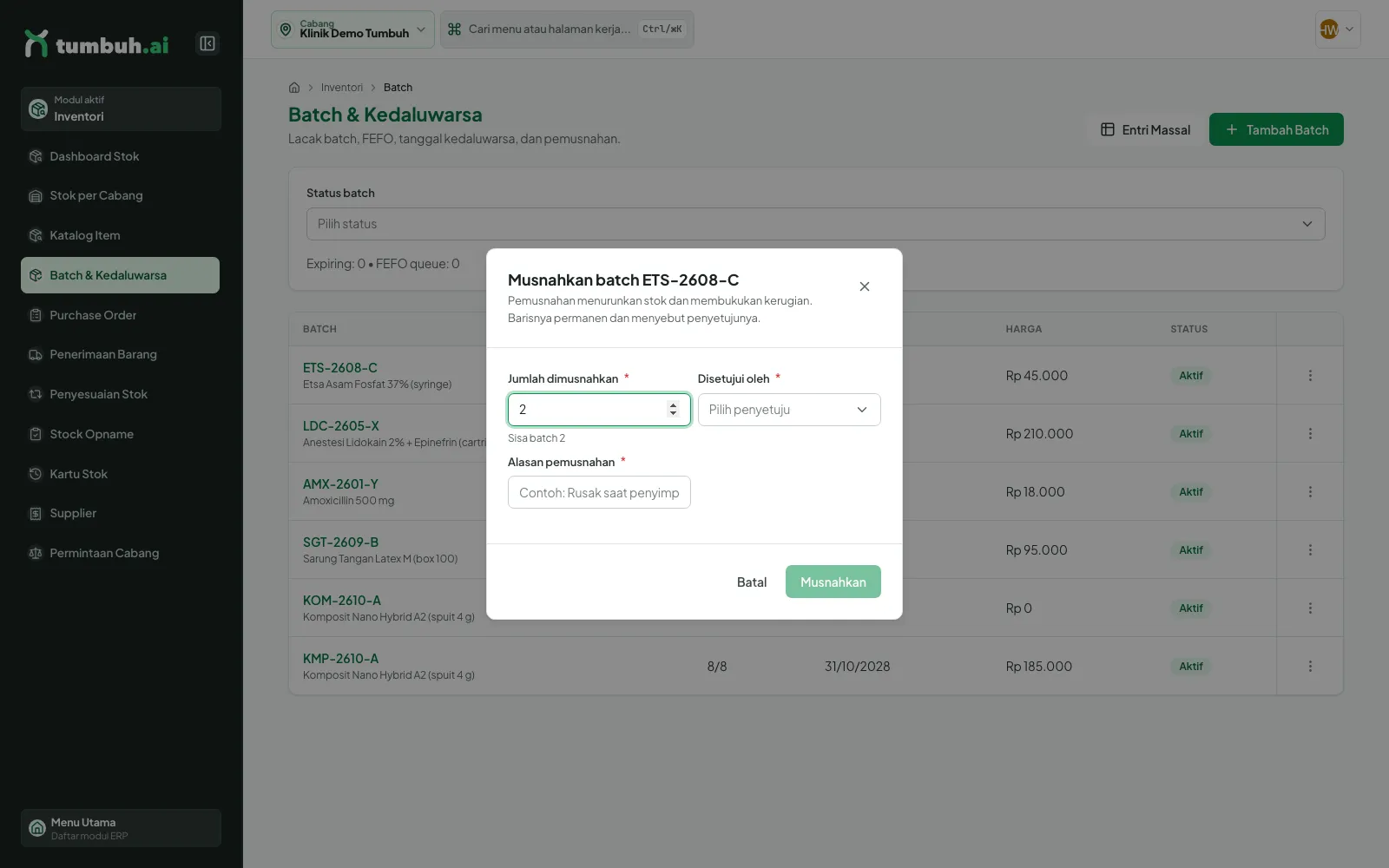Image resolution: width=1389 pixels, height=868 pixels.
Task: Cancel with the Batal button
Action: 752,582
